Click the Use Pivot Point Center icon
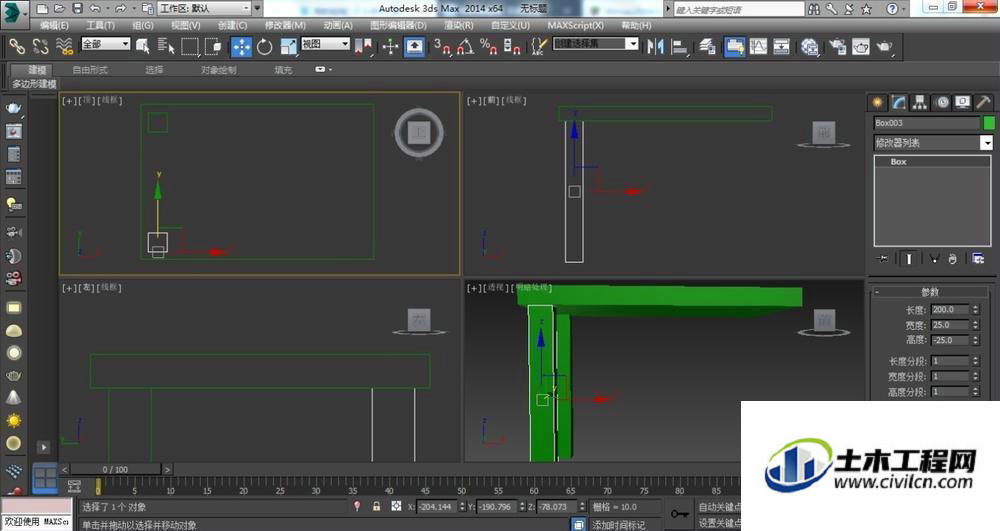1000x531 pixels. click(364, 47)
